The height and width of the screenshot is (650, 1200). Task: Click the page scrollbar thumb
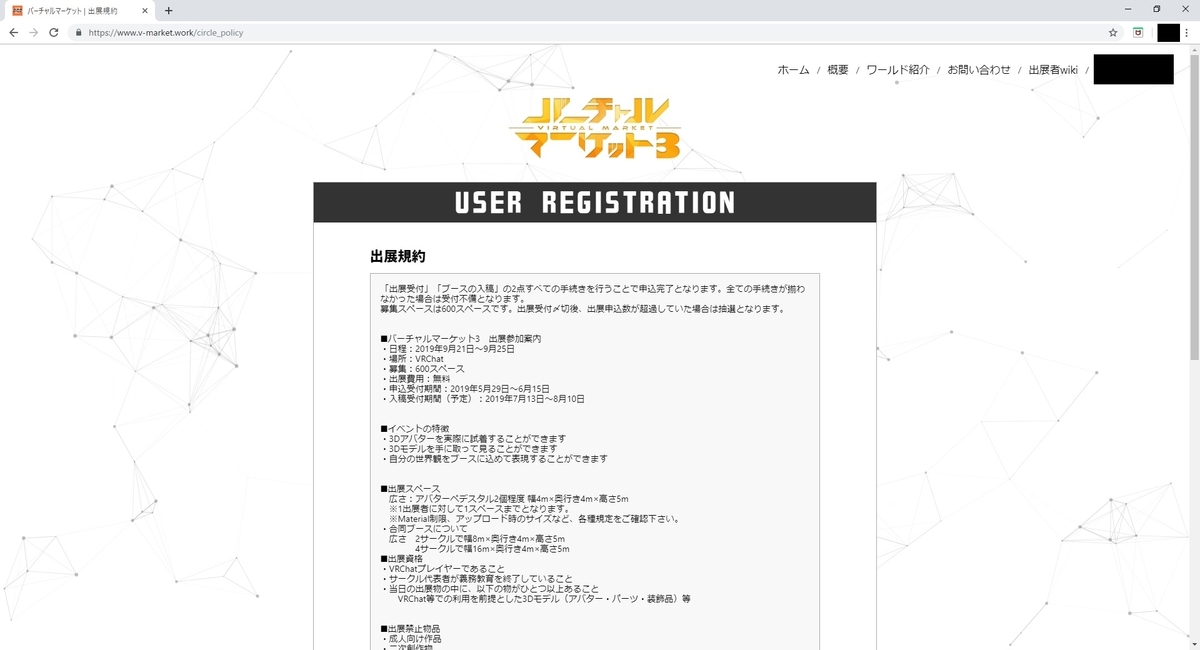click(1194, 207)
